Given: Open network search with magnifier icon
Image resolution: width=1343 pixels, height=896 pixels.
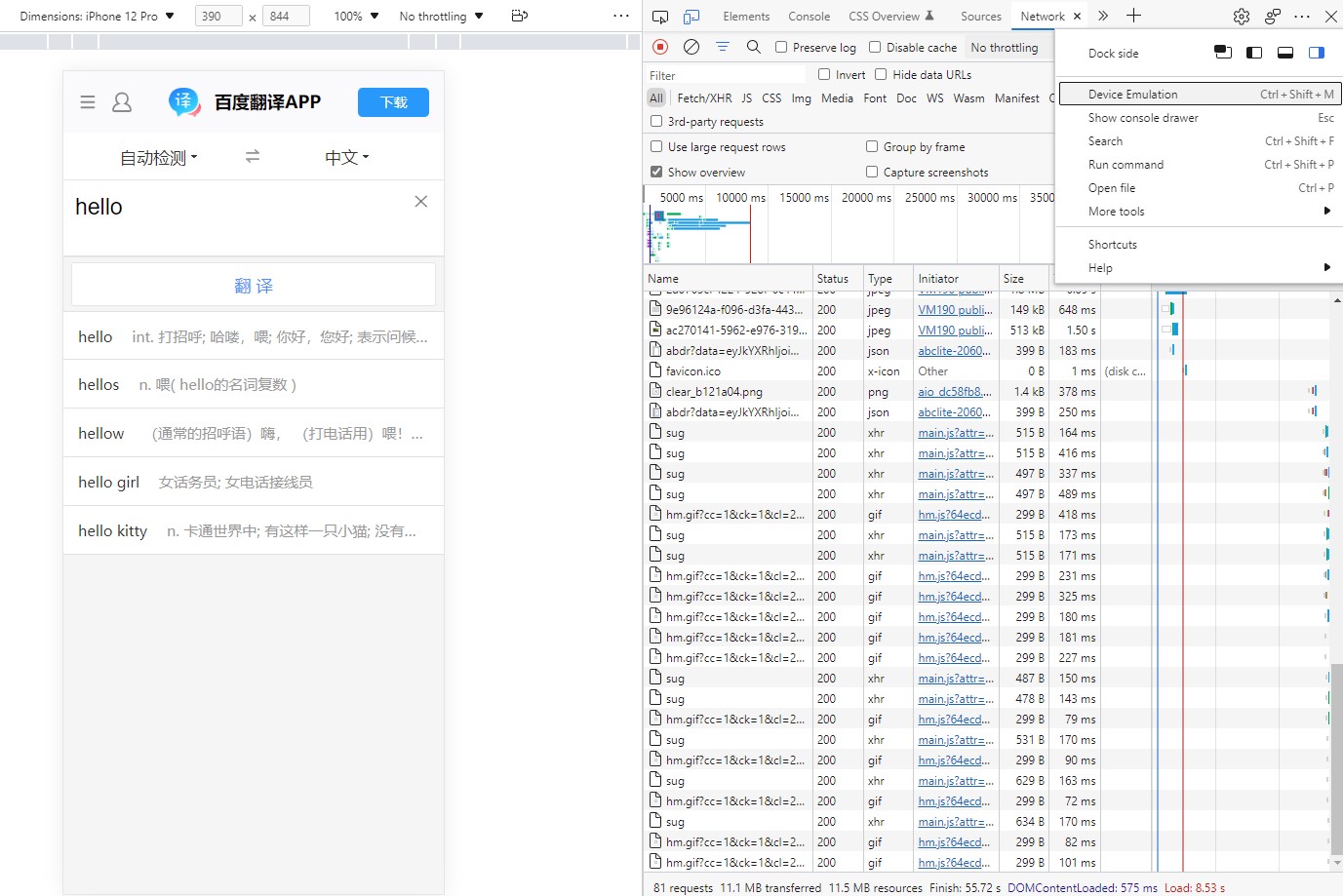Looking at the screenshot, I should (753, 47).
